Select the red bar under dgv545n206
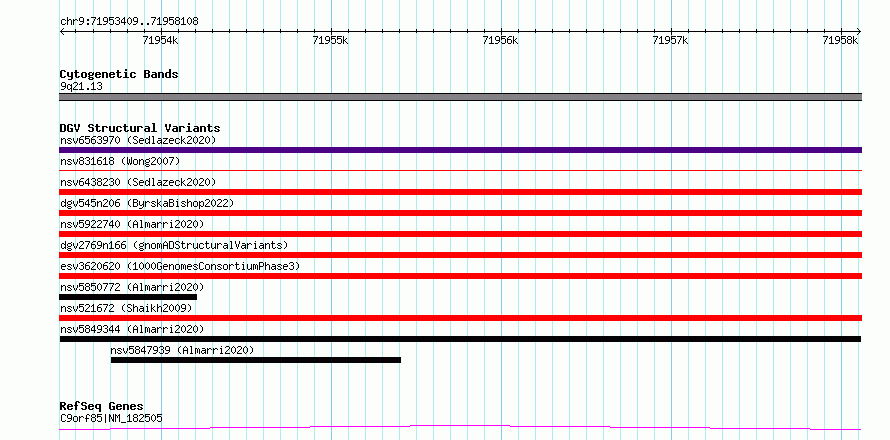This screenshot has width=890, height=440. pos(460,213)
